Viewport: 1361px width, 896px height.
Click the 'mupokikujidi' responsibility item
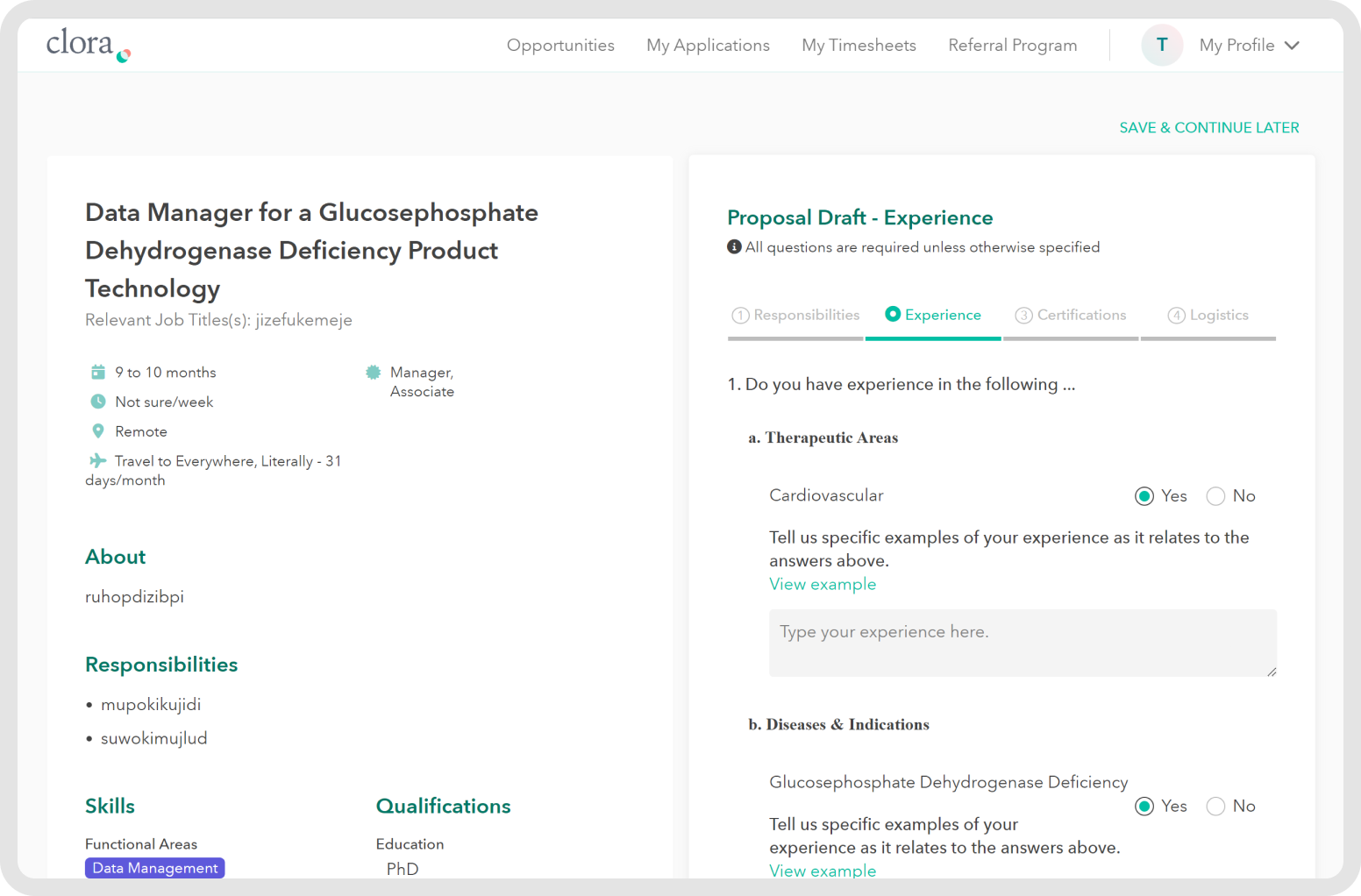(x=151, y=705)
